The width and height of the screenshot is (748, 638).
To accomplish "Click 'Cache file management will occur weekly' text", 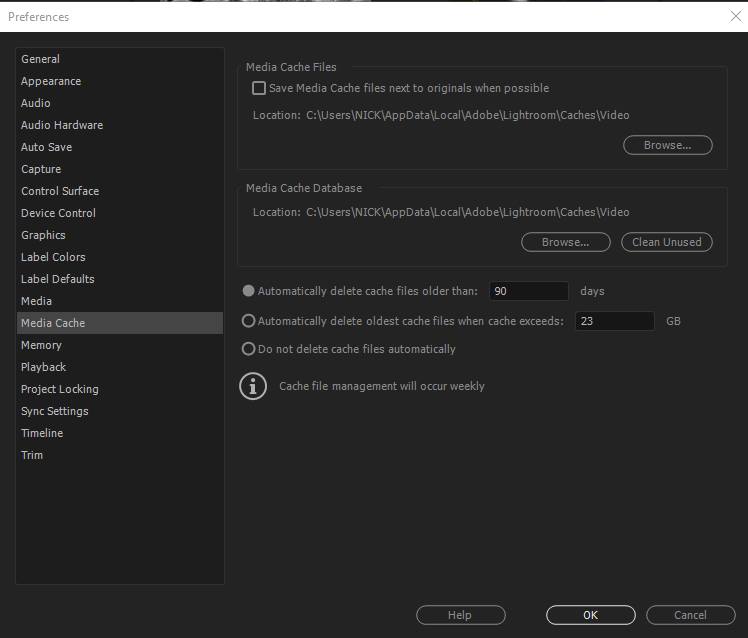I will 382,386.
